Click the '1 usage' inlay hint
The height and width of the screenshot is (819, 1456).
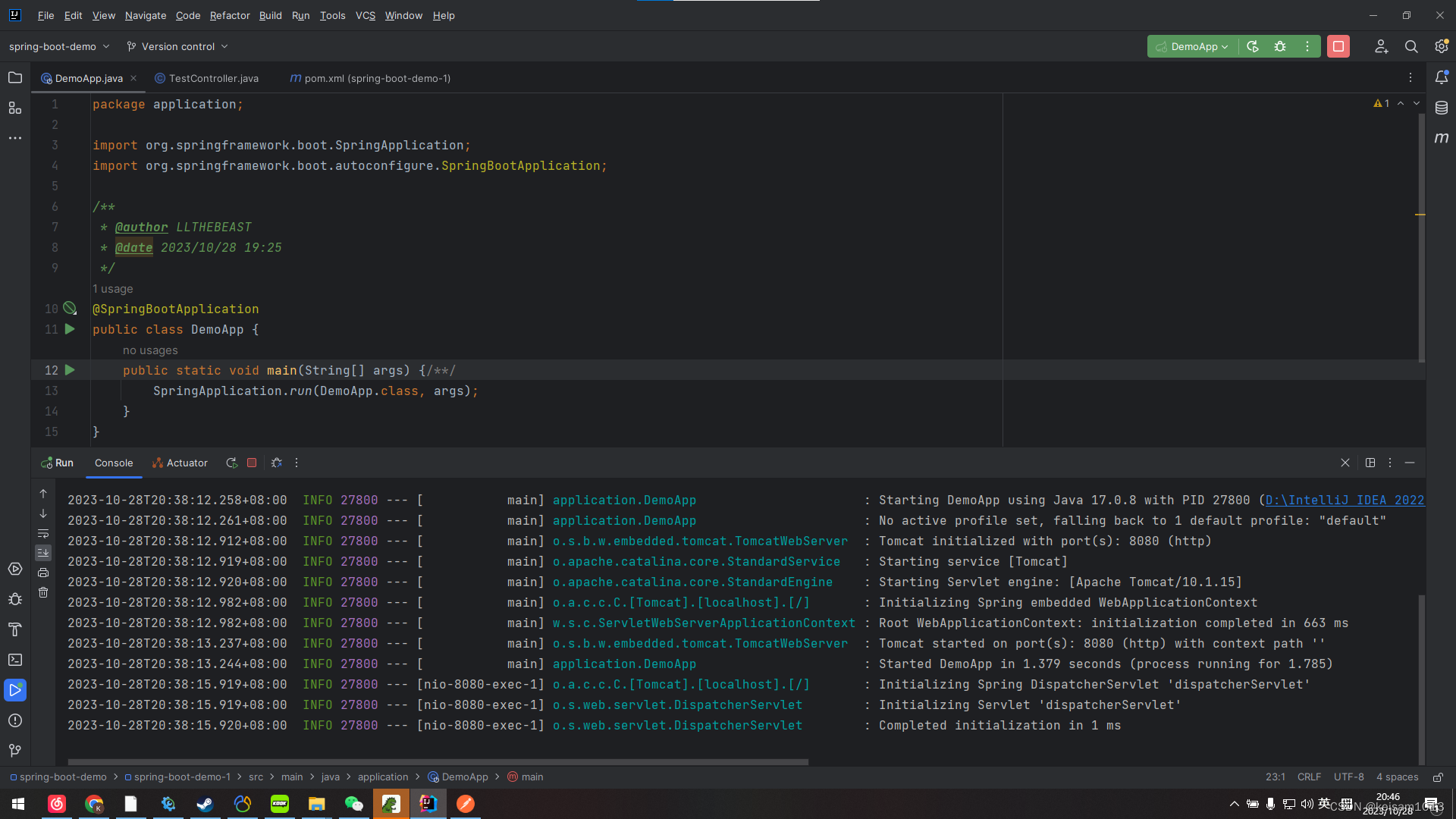pyautogui.click(x=112, y=289)
